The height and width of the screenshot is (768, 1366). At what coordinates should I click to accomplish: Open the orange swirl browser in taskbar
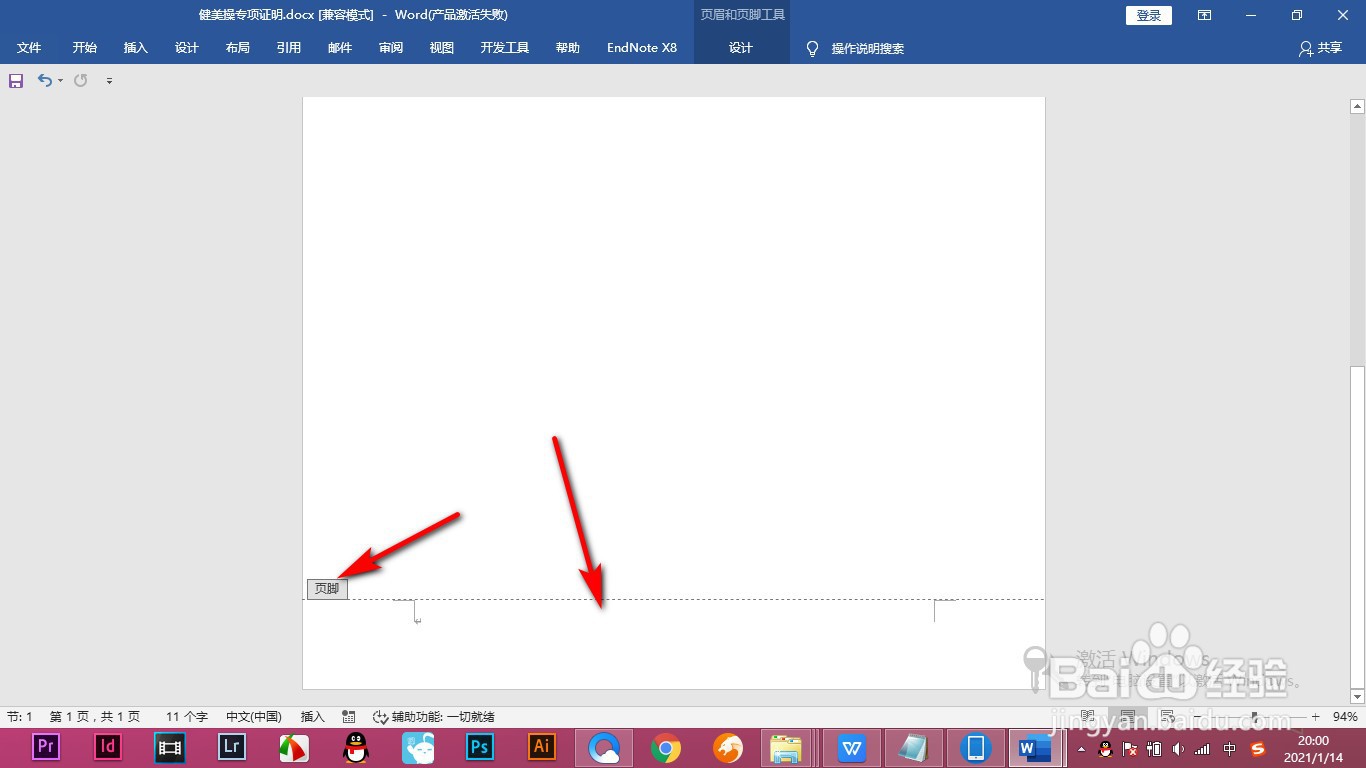click(728, 747)
